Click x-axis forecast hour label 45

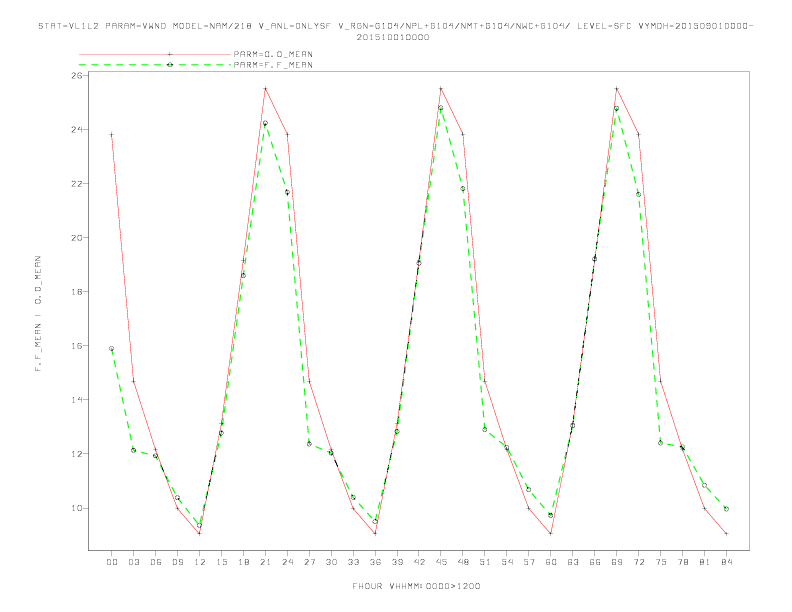click(441, 562)
